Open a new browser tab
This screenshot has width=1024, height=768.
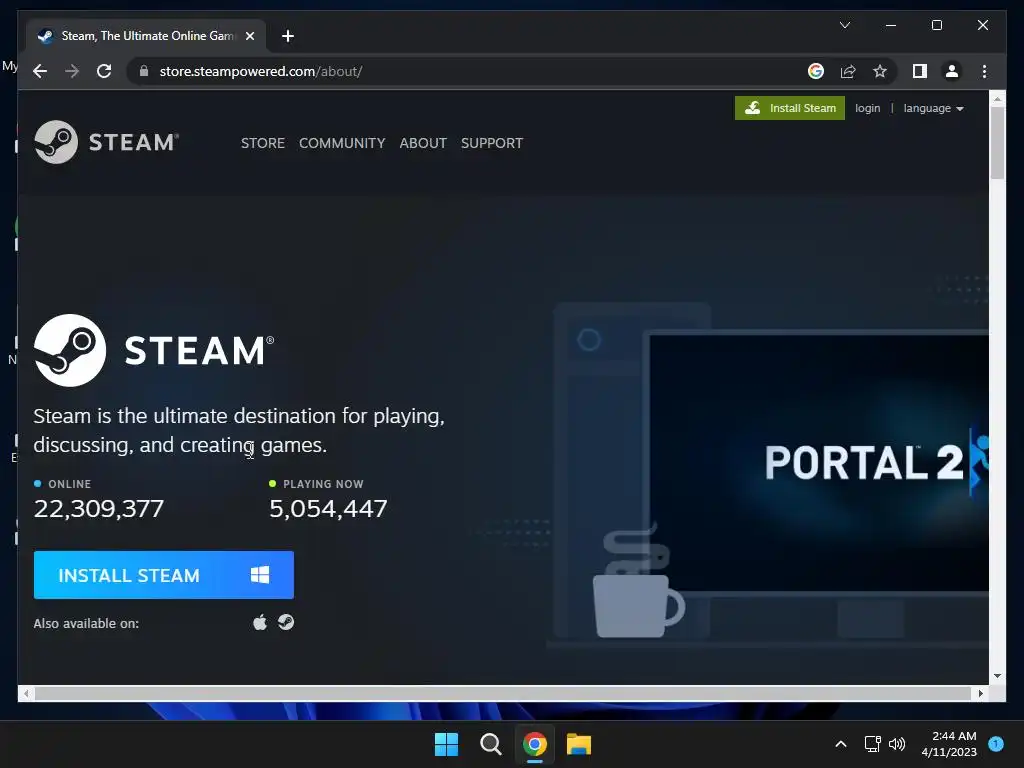pyautogui.click(x=287, y=36)
